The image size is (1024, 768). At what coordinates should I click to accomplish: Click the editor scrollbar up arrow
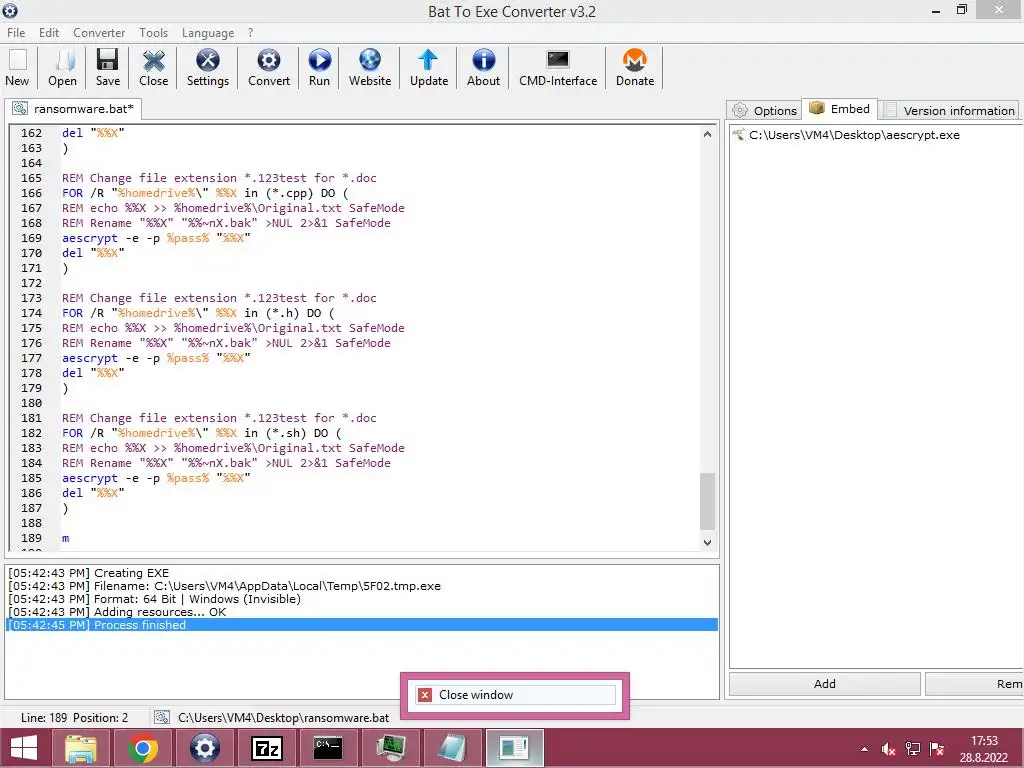(x=707, y=134)
